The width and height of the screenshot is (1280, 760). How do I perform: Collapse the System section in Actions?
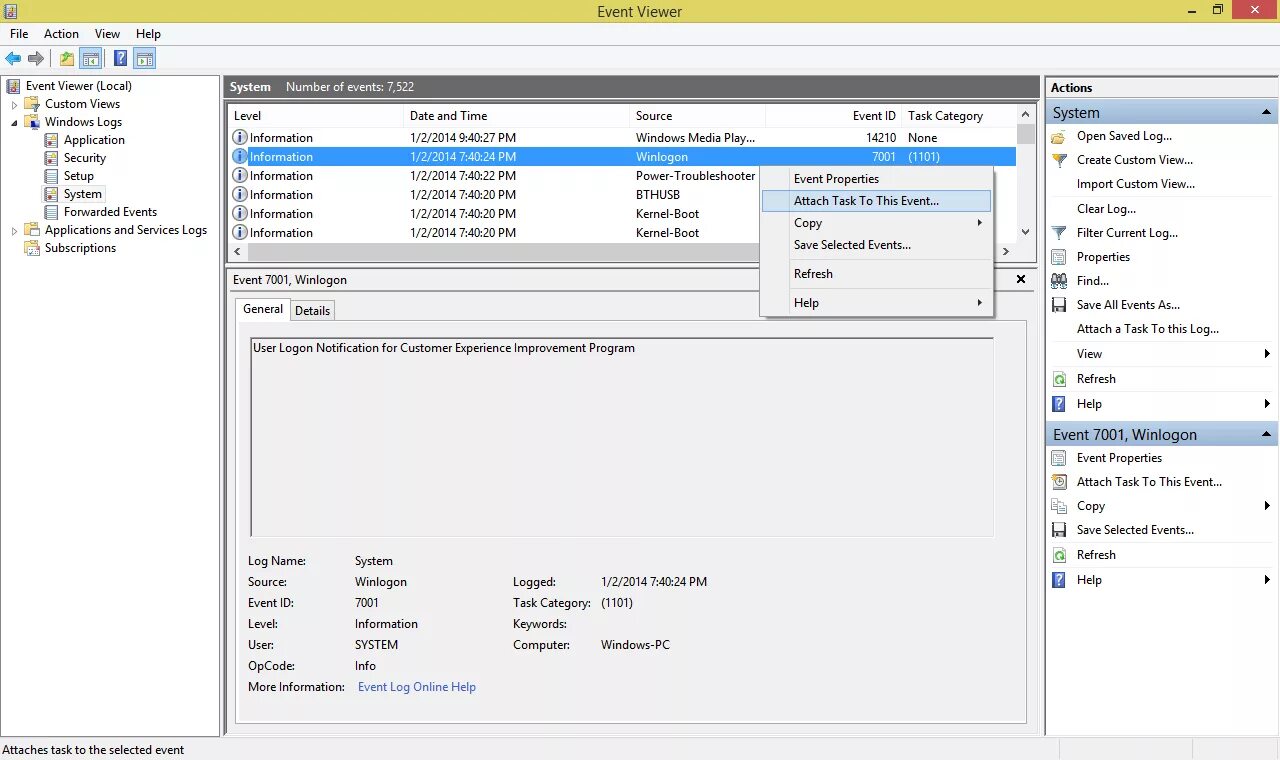point(1266,113)
